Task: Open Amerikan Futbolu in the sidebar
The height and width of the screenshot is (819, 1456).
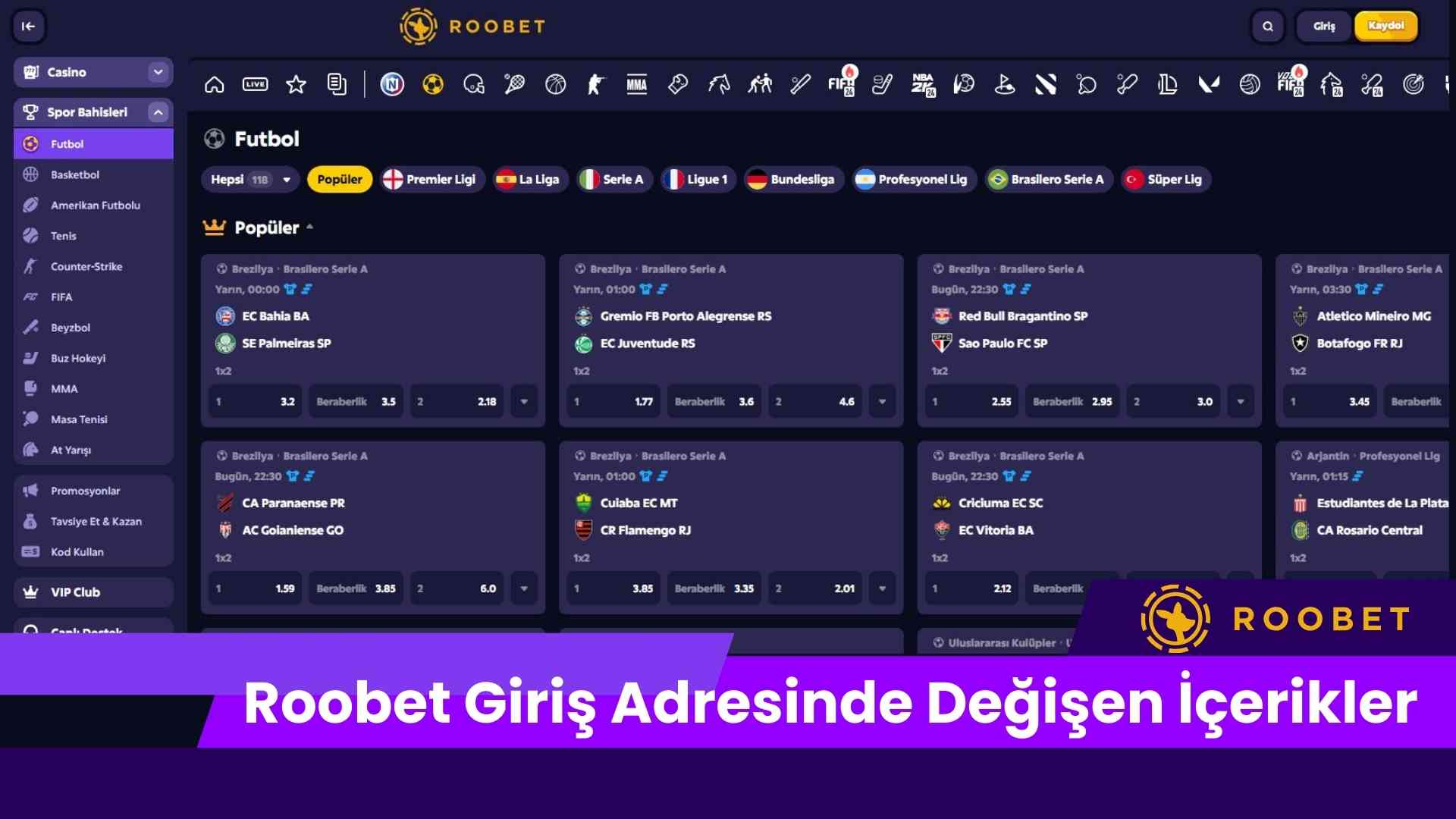Action: point(93,205)
